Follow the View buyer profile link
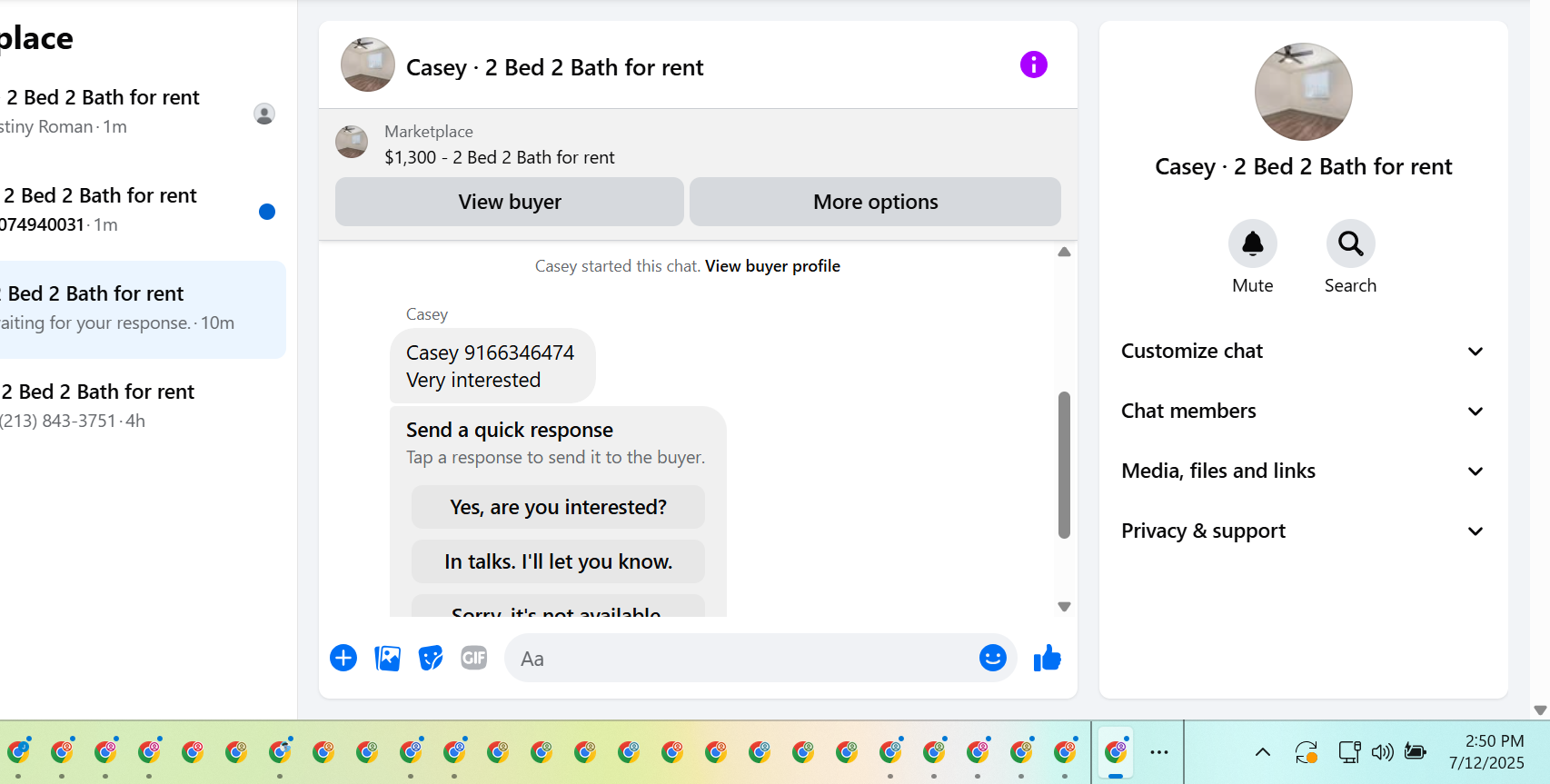The image size is (1550, 784). 772,266
